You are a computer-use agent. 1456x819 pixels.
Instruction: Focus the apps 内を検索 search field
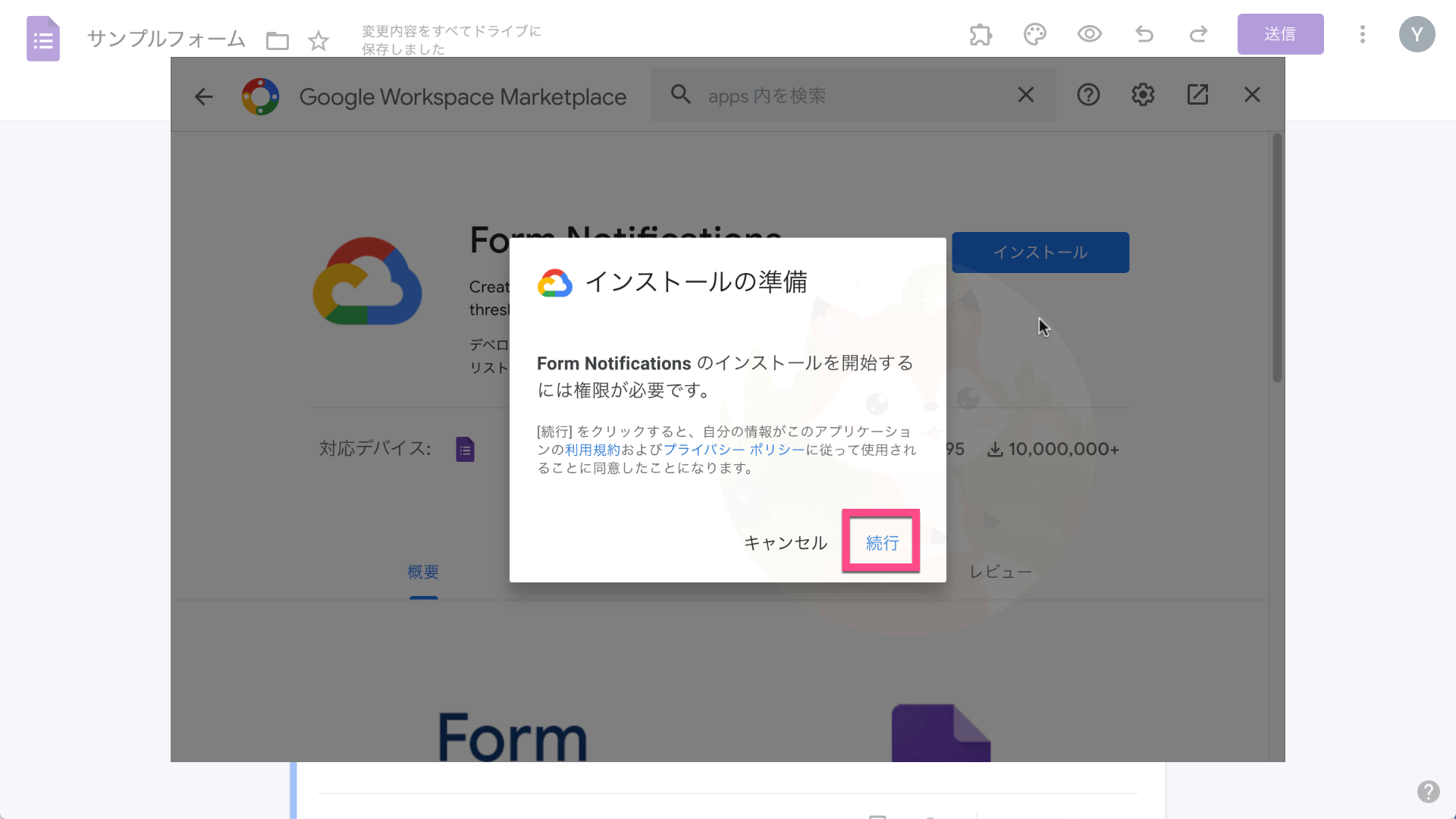[853, 96]
